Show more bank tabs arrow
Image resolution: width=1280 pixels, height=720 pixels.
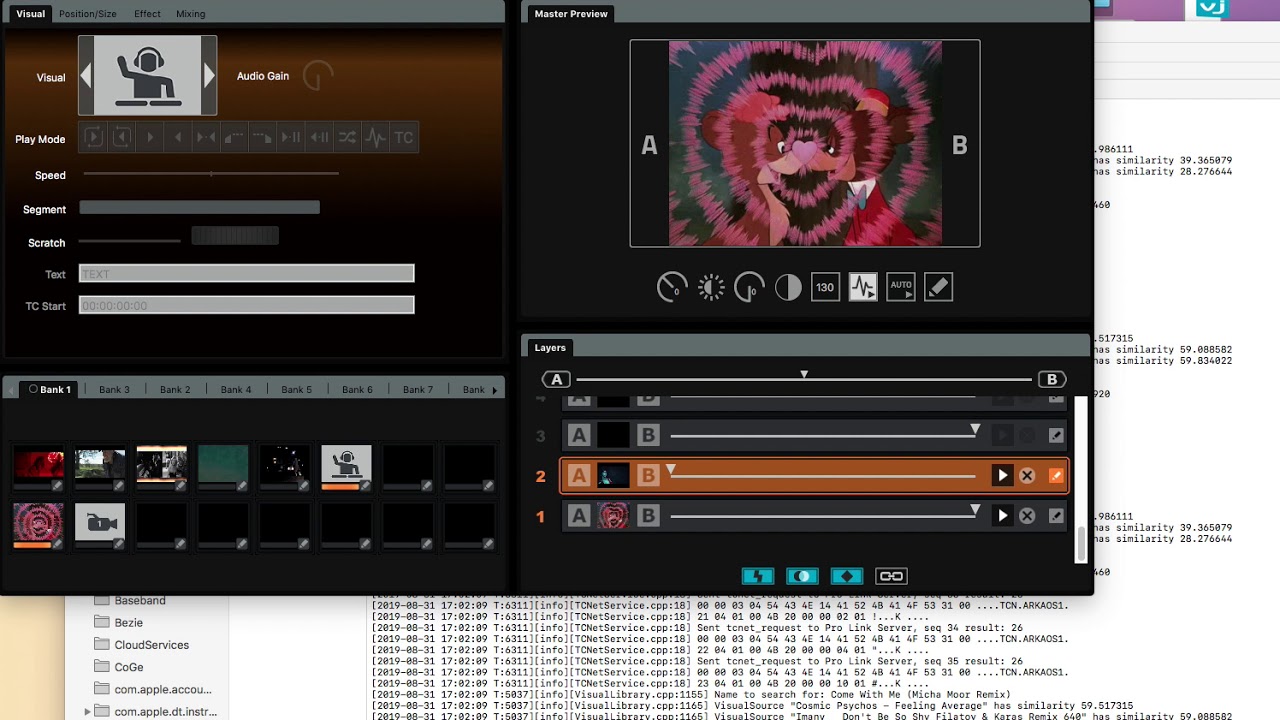[x=495, y=390]
